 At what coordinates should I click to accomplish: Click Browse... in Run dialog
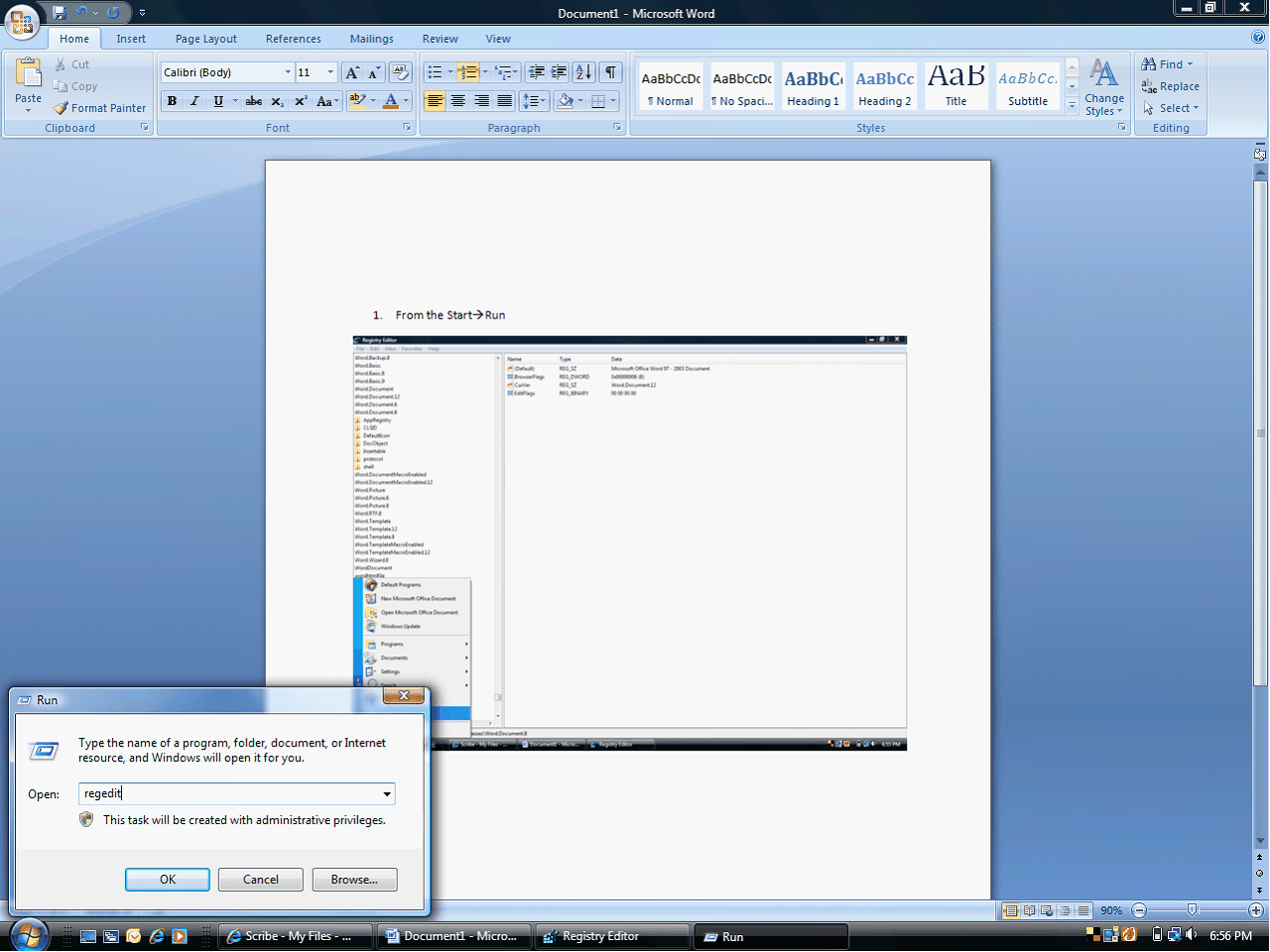(354, 880)
